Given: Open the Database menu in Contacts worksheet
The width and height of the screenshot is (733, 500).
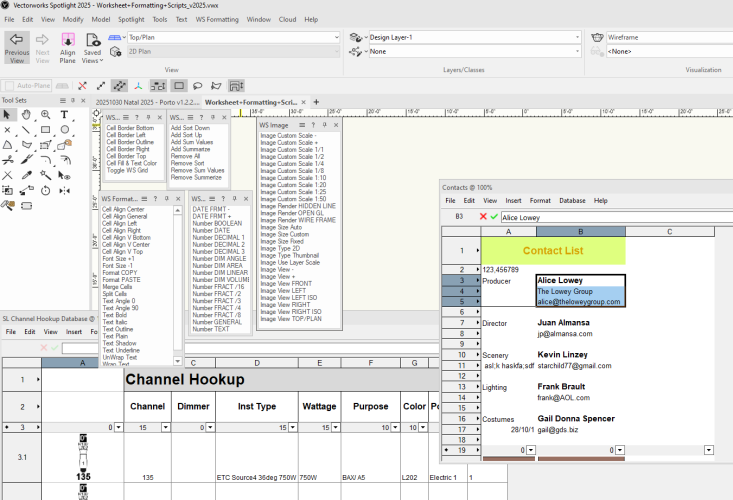Looking at the screenshot, I should [572, 201].
